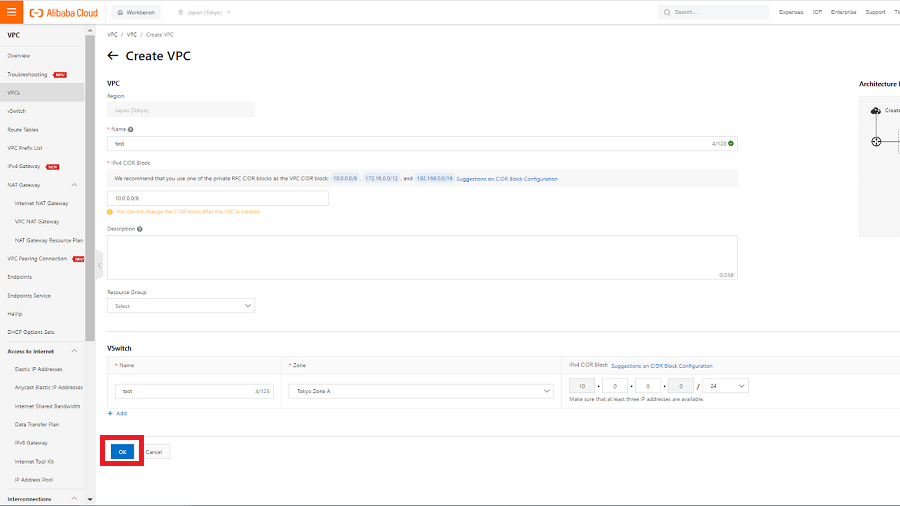Click the blue OK button
The width and height of the screenshot is (900, 506).
click(x=122, y=452)
